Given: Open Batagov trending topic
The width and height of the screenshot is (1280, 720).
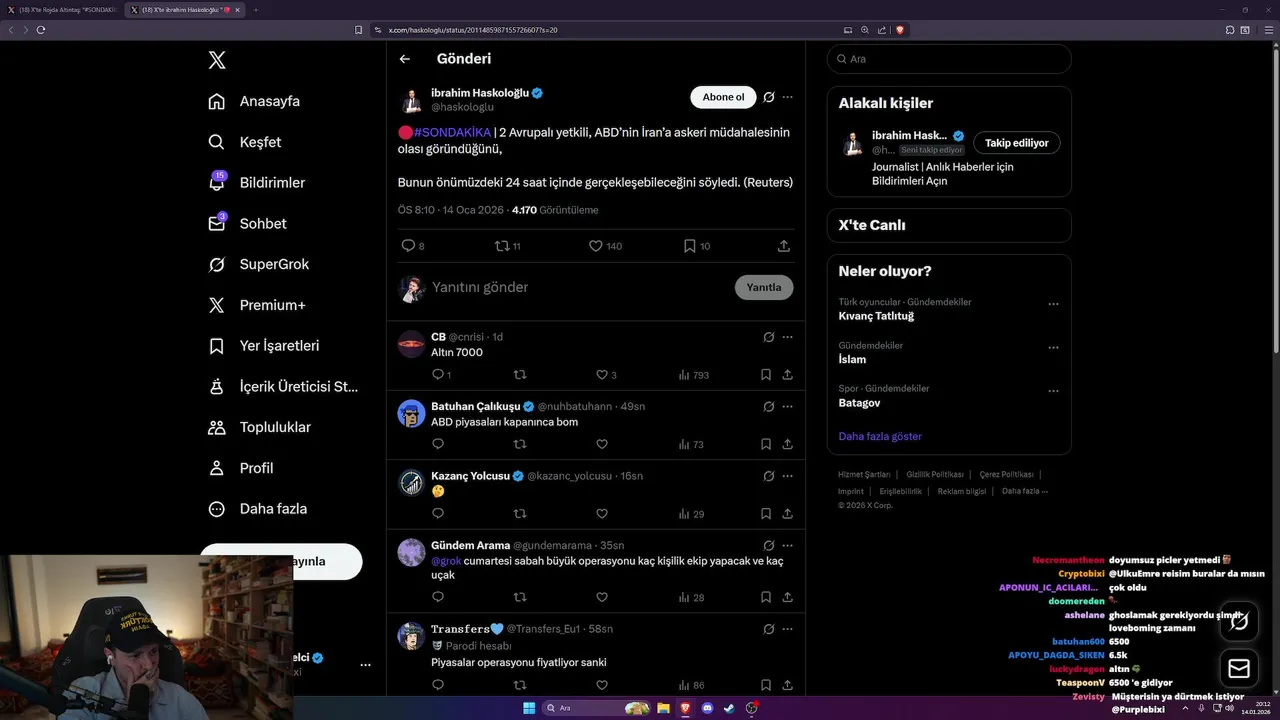Looking at the screenshot, I should click(x=860, y=403).
